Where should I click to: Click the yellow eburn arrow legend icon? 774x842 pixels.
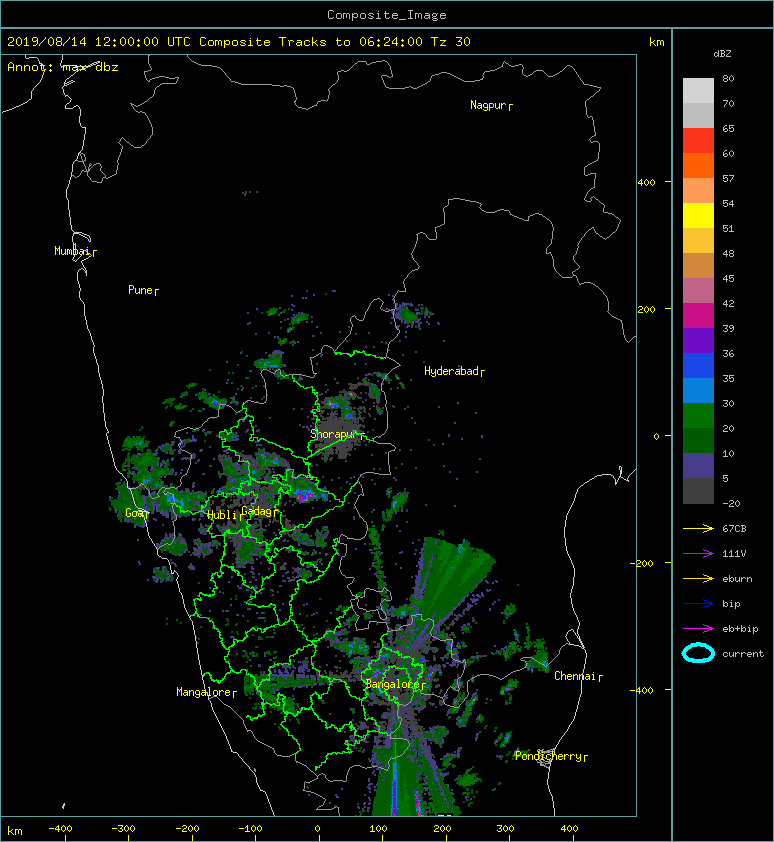click(698, 578)
